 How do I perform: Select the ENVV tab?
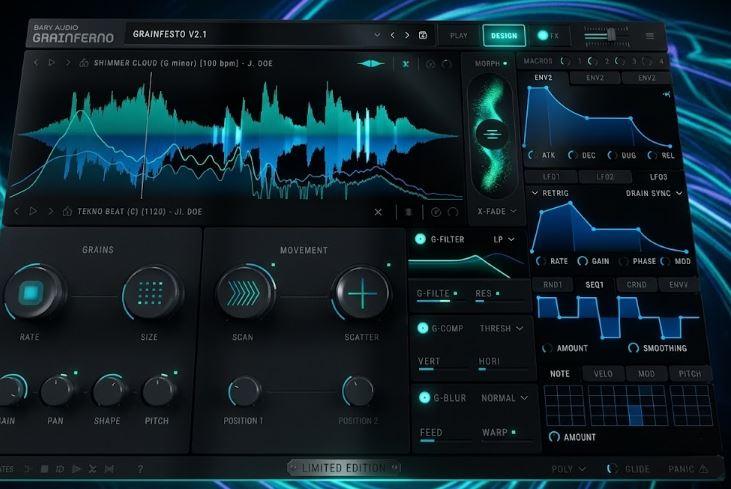tap(678, 284)
